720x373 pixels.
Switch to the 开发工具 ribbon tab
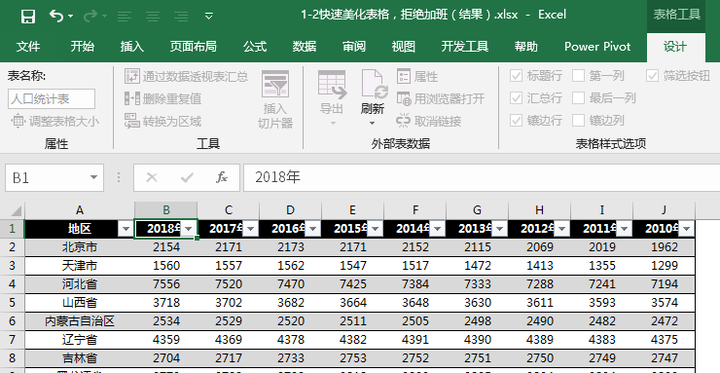tap(465, 46)
